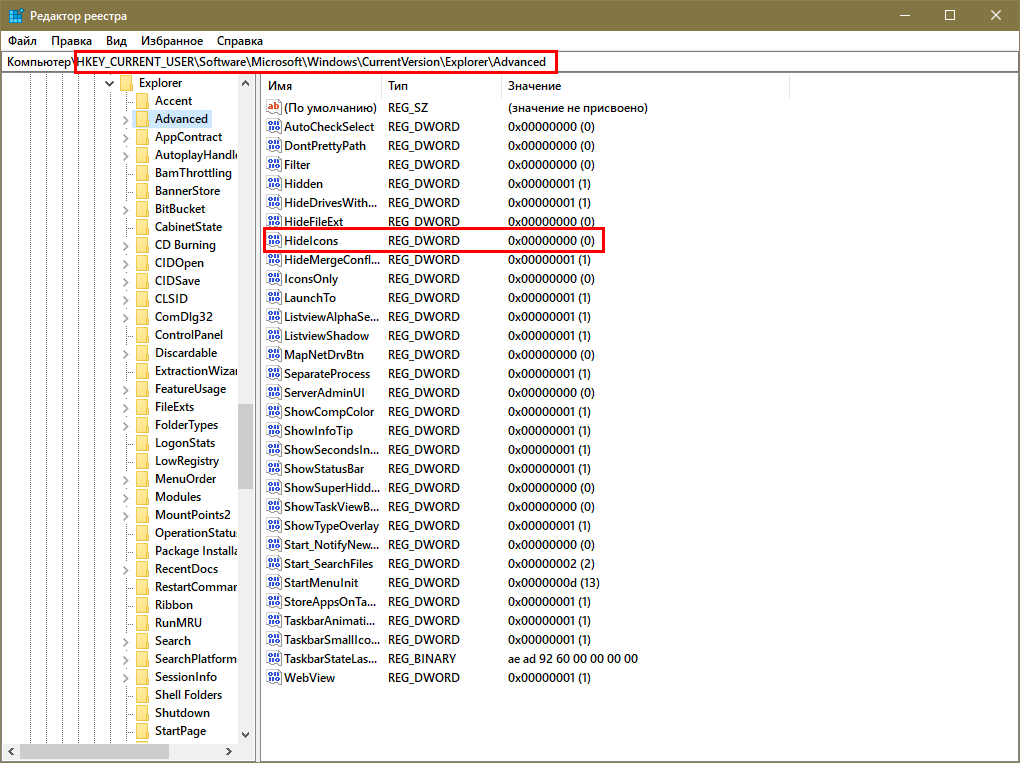Open the Файл menu
The image size is (1020, 763).
pyautogui.click(x=22, y=41)
